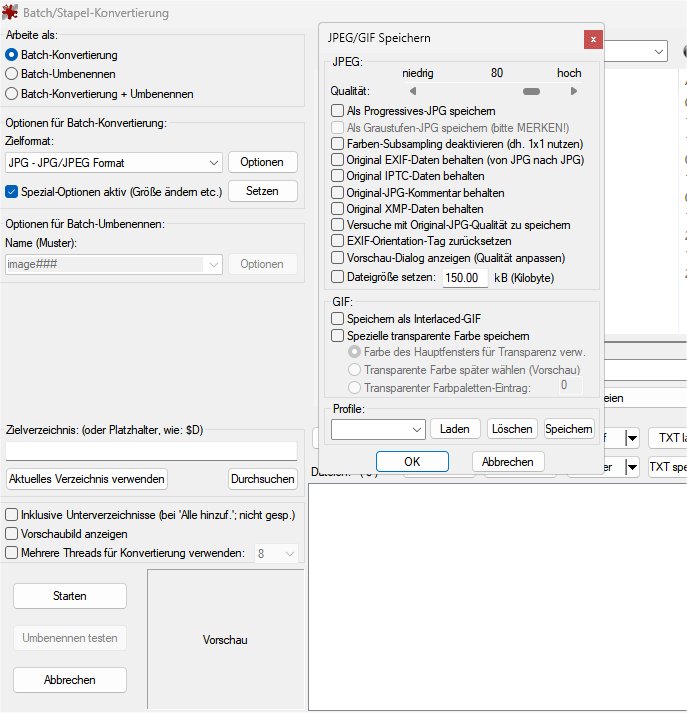The height and width of the screenshot is (713, 687).
Task: Click the right arrow of the quality slider
Action: [574, 91]
